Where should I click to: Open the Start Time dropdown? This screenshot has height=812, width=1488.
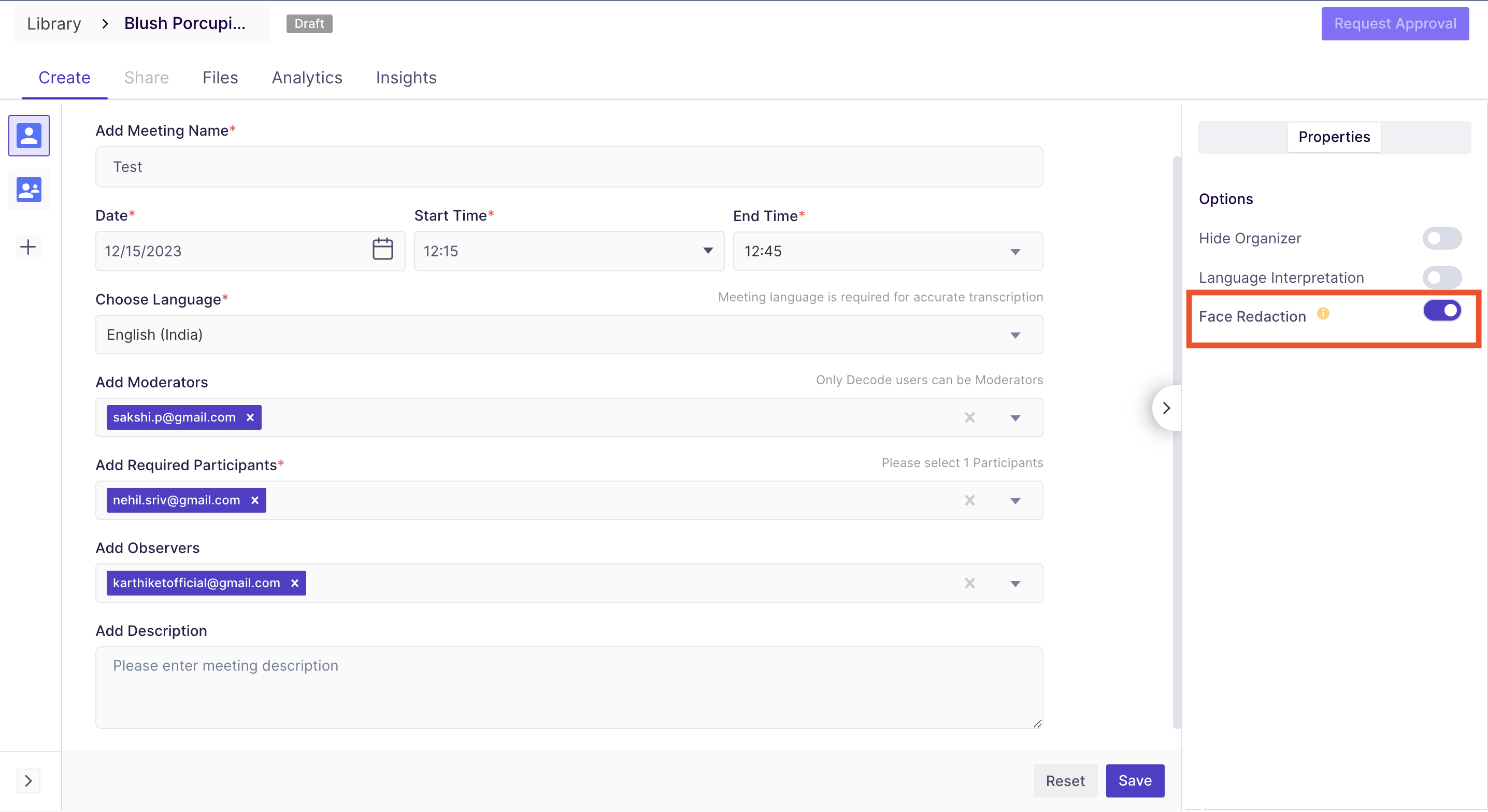569,251
